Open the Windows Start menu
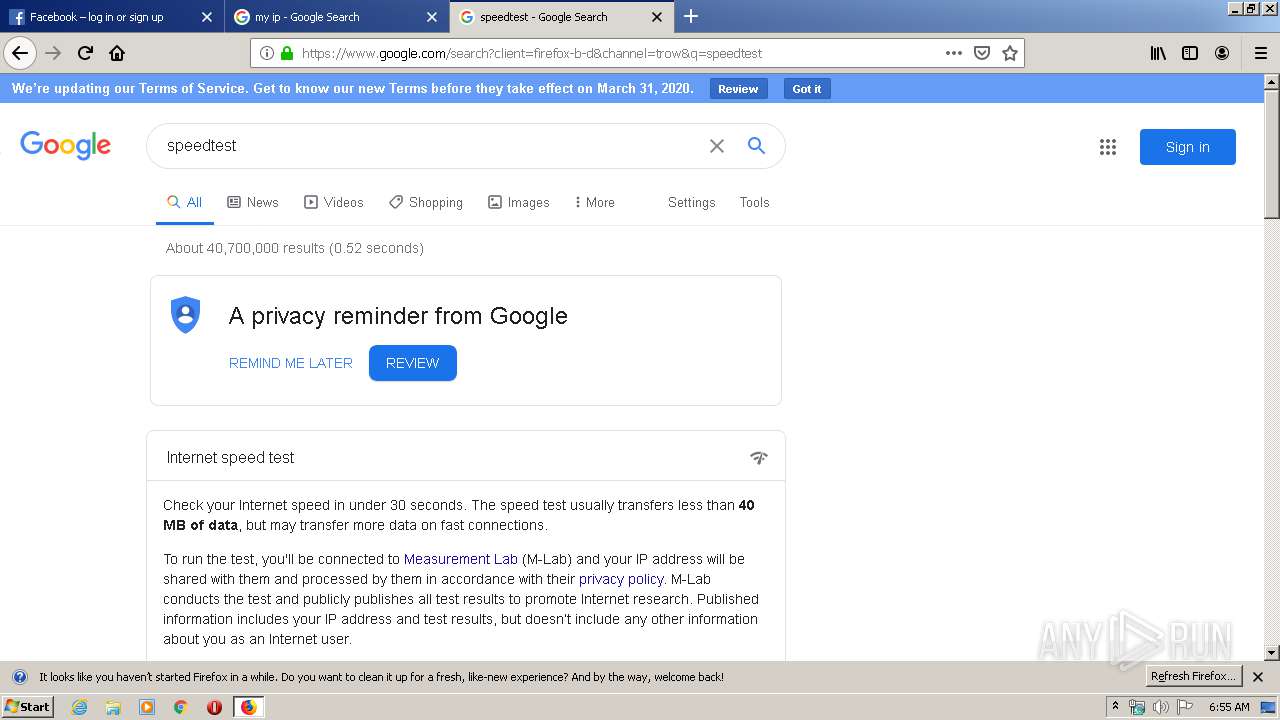 pyautogui.click(x=28, y=707)
